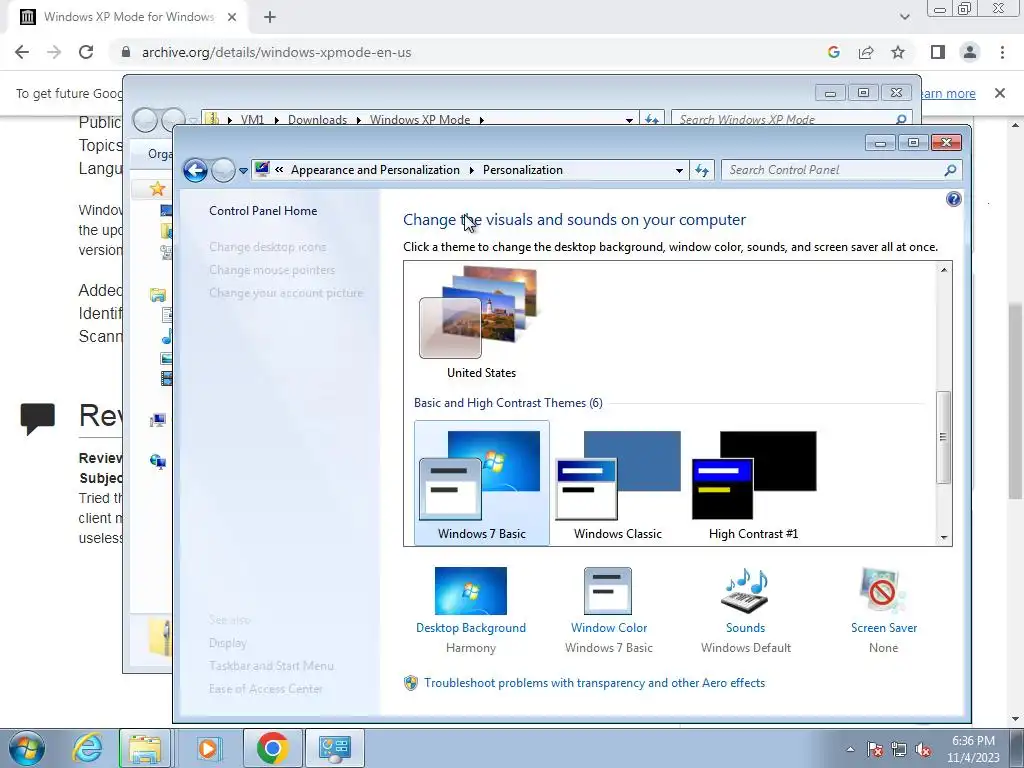Switch to Chrome taskbar button

click(x=272, y=748)
